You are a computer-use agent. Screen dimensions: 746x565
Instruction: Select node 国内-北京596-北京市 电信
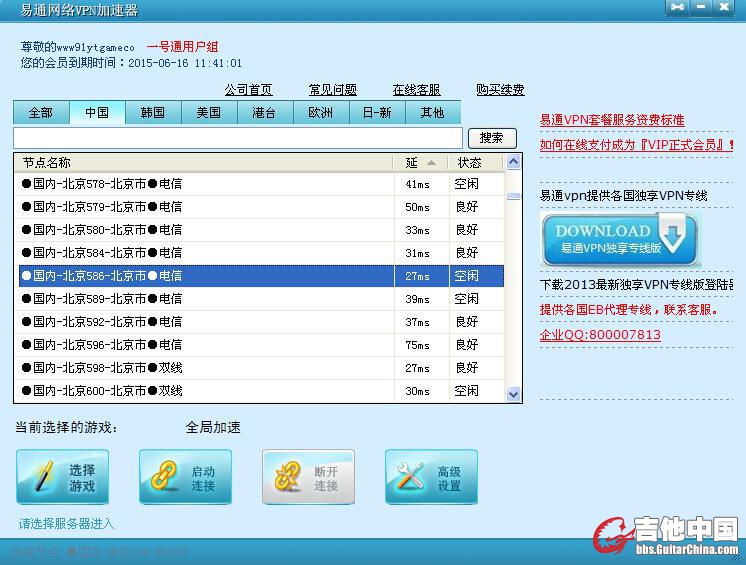261,345
